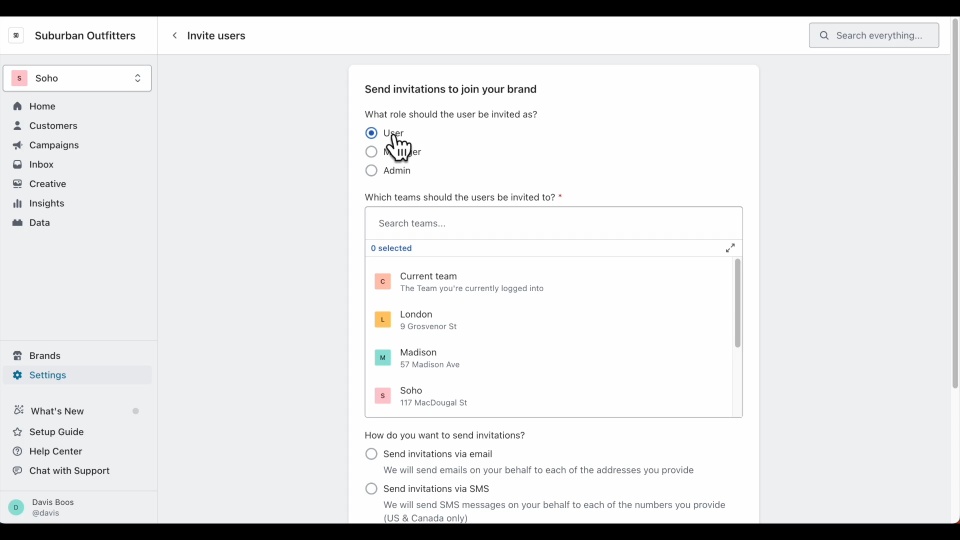
Task: Choose Send invitations via SMS option
Action: click(x=371, y=489)
